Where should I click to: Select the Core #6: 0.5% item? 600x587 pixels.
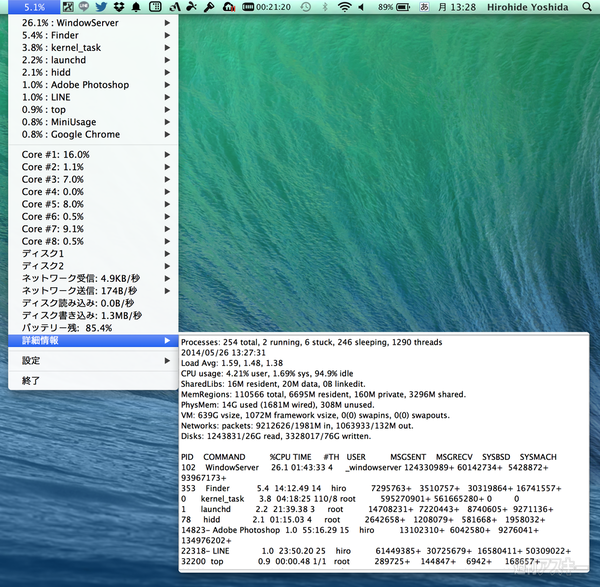point(93,216)
